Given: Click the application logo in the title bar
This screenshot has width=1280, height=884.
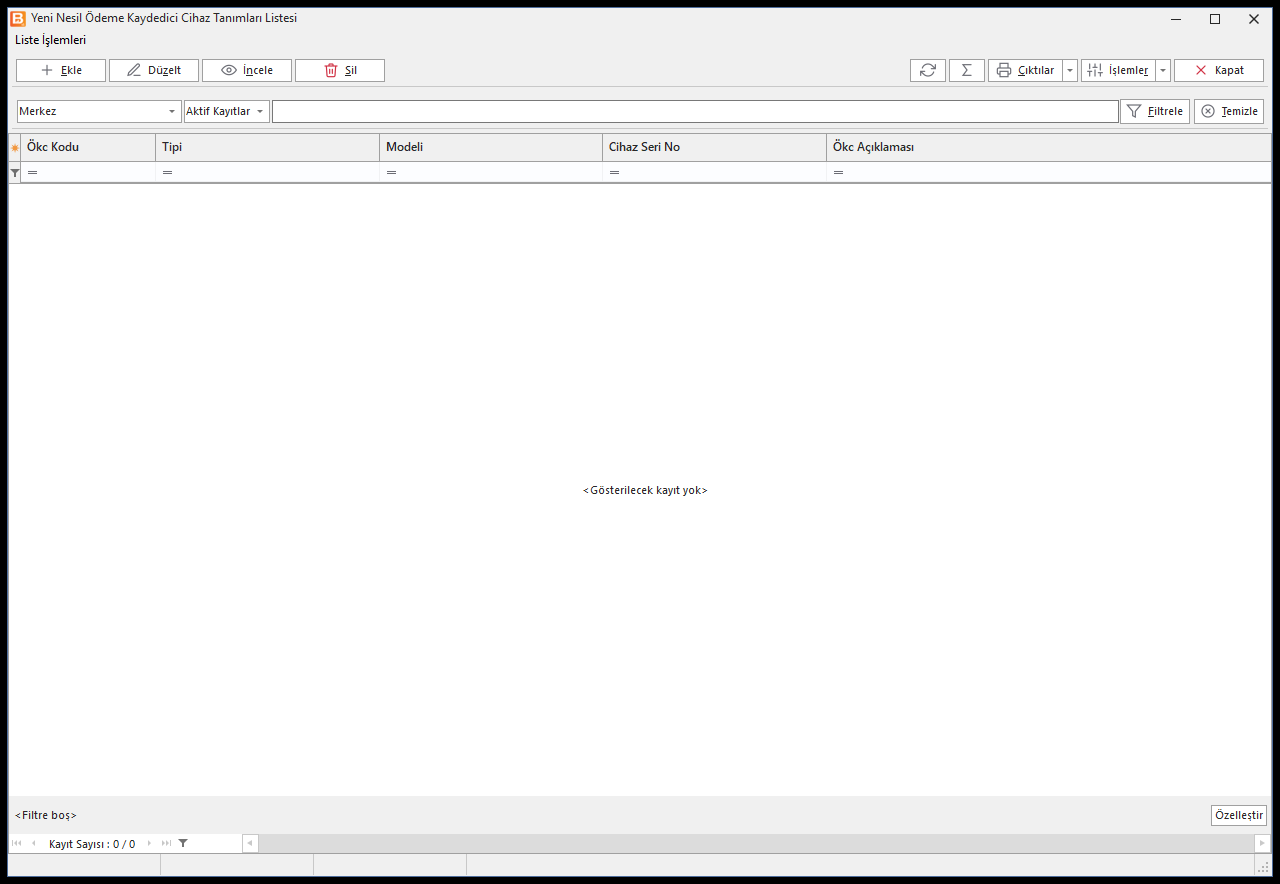Looking at the screenshot, I should point(18,18).
